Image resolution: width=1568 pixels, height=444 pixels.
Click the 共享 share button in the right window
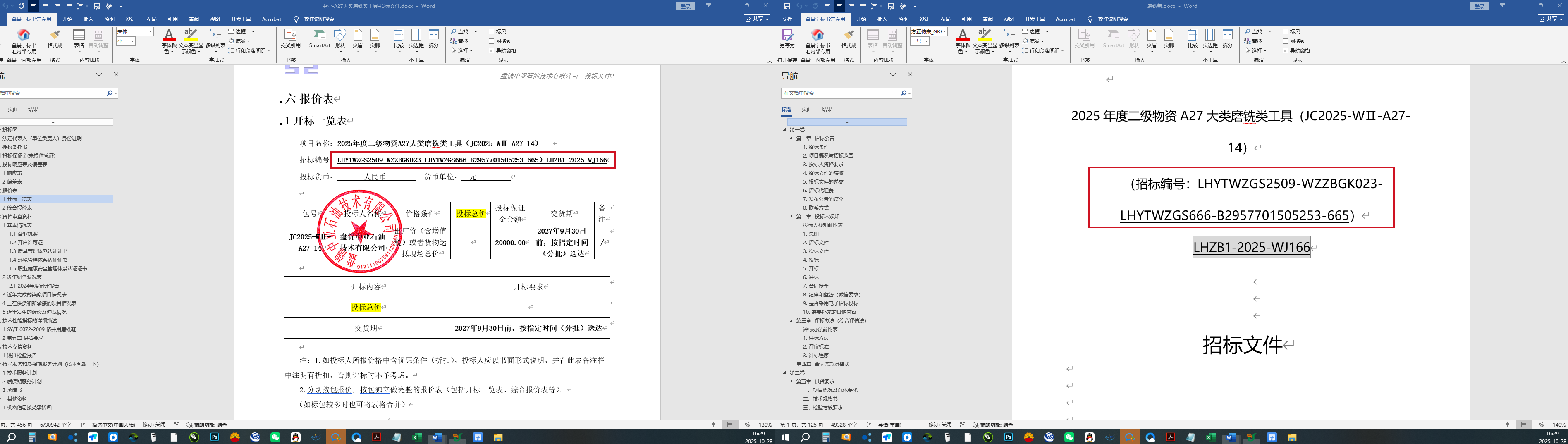pyautogui.click(x=1550, y=19)
